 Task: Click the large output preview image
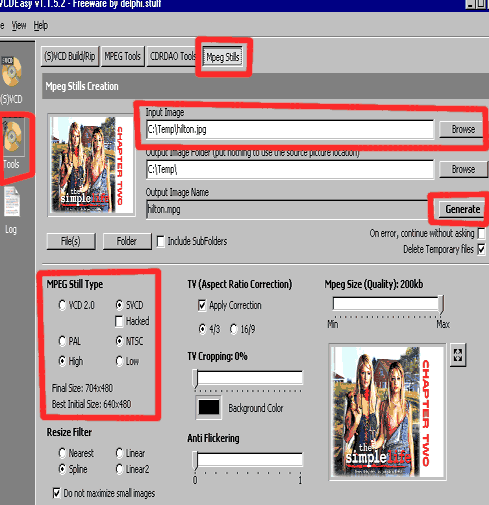387,412
